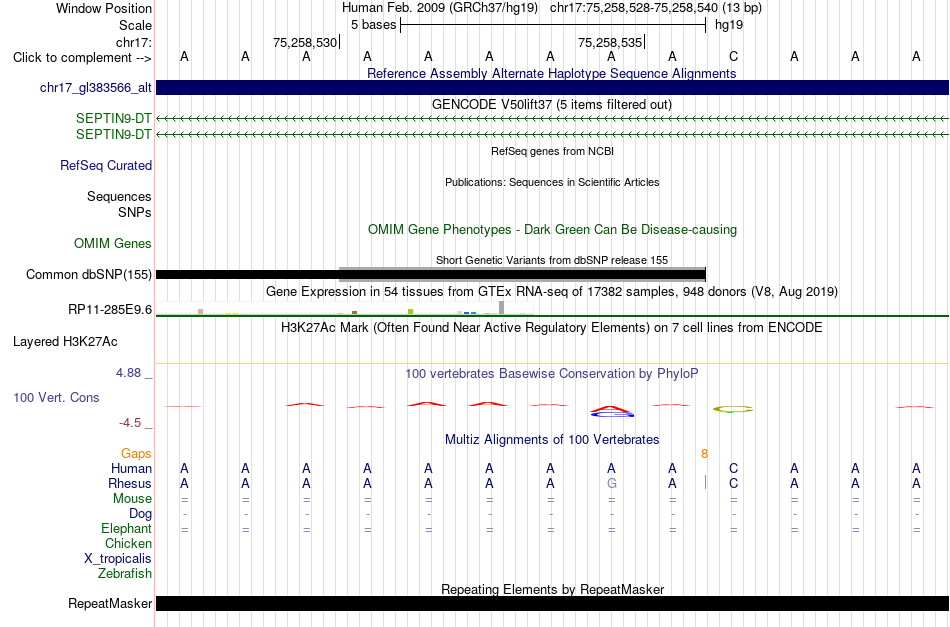Open the GTEx 'Gene Expression in 54 tissues' title
Screen dimensions: 950x627
click(x=552, y=291)
